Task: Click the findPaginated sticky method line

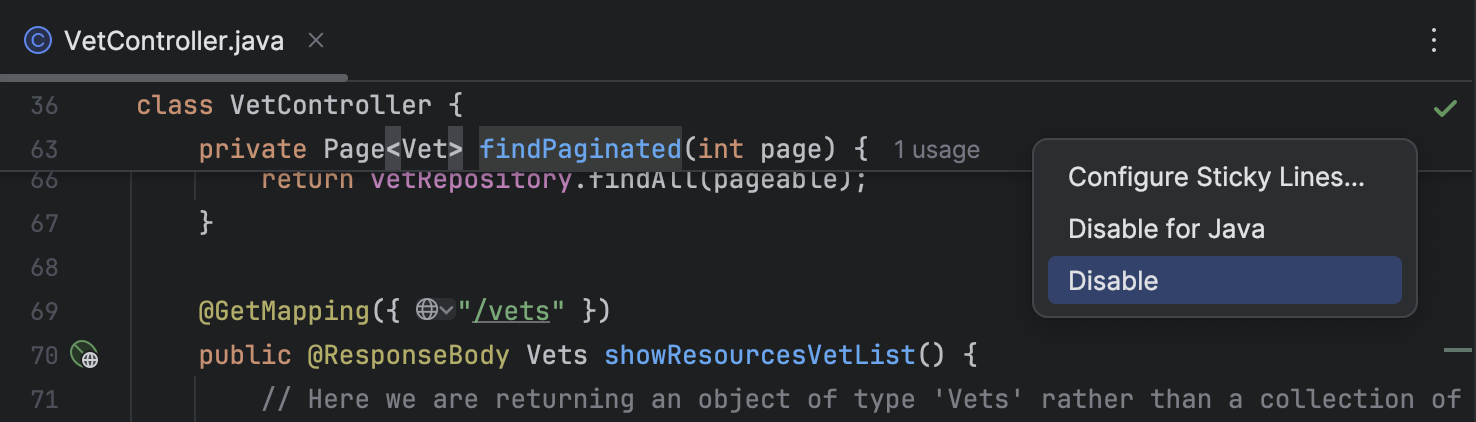Action: coord(532,149)
